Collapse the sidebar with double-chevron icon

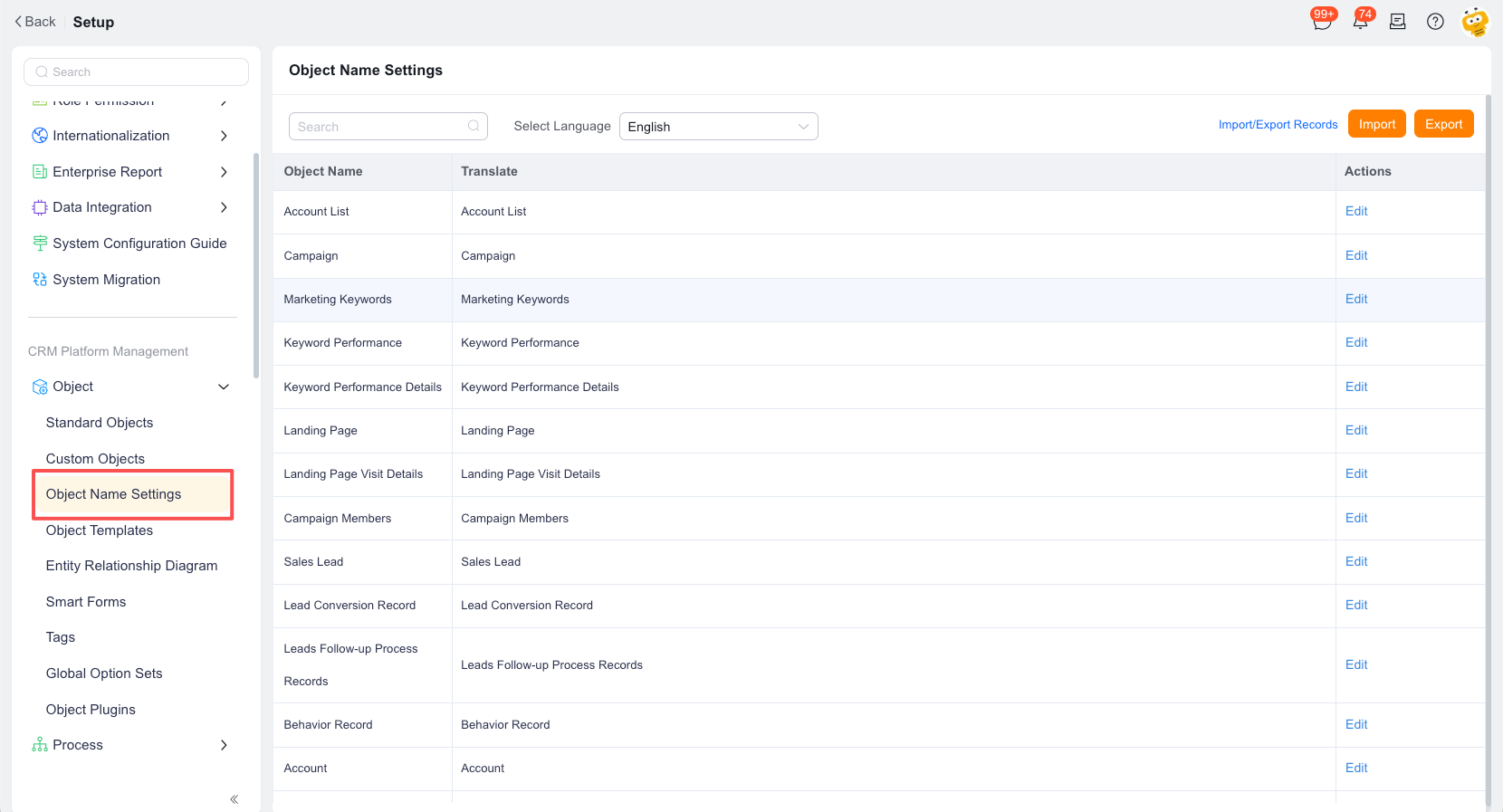(x=234, y=799)
